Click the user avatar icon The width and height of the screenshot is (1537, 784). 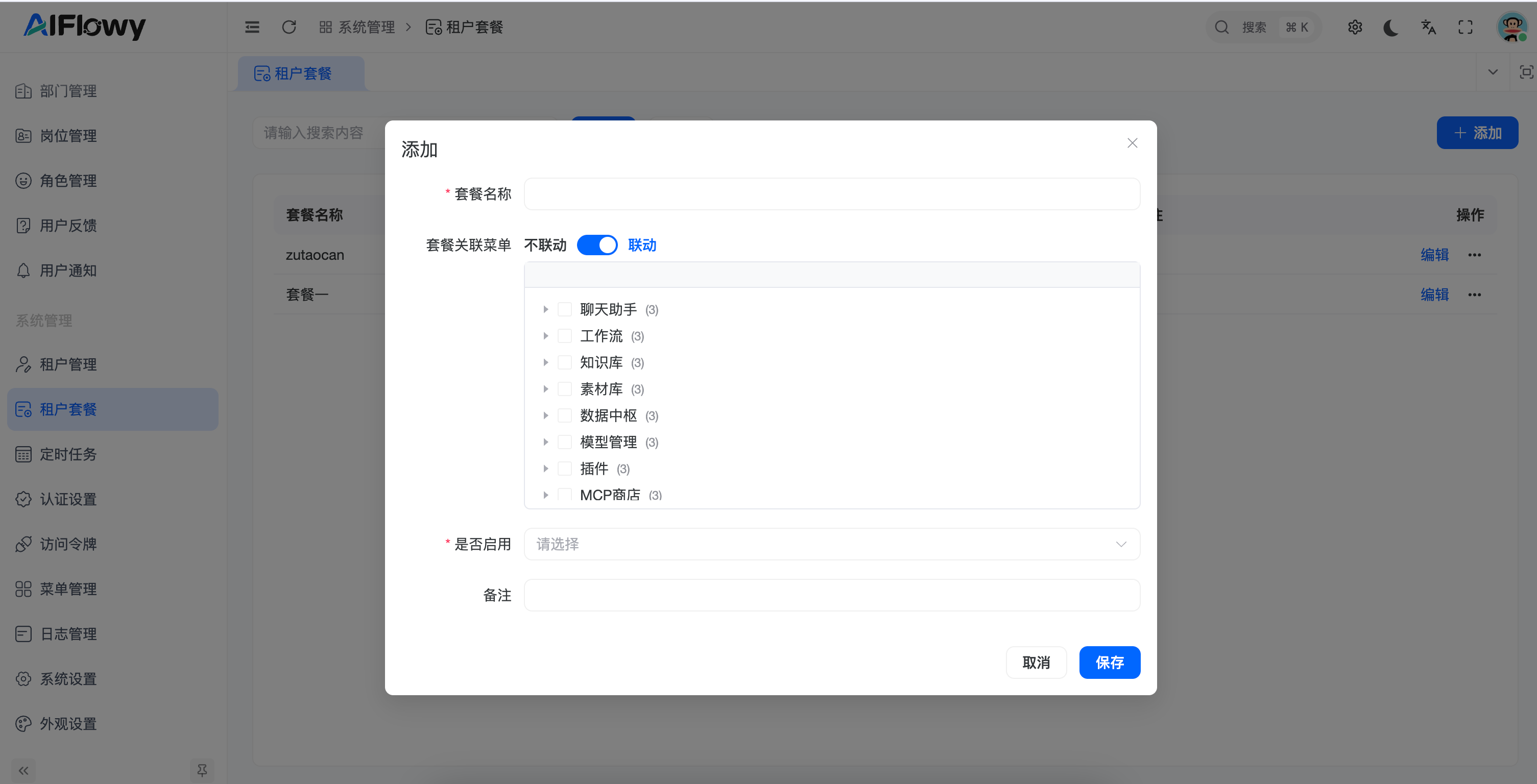tap(1511, 27)
